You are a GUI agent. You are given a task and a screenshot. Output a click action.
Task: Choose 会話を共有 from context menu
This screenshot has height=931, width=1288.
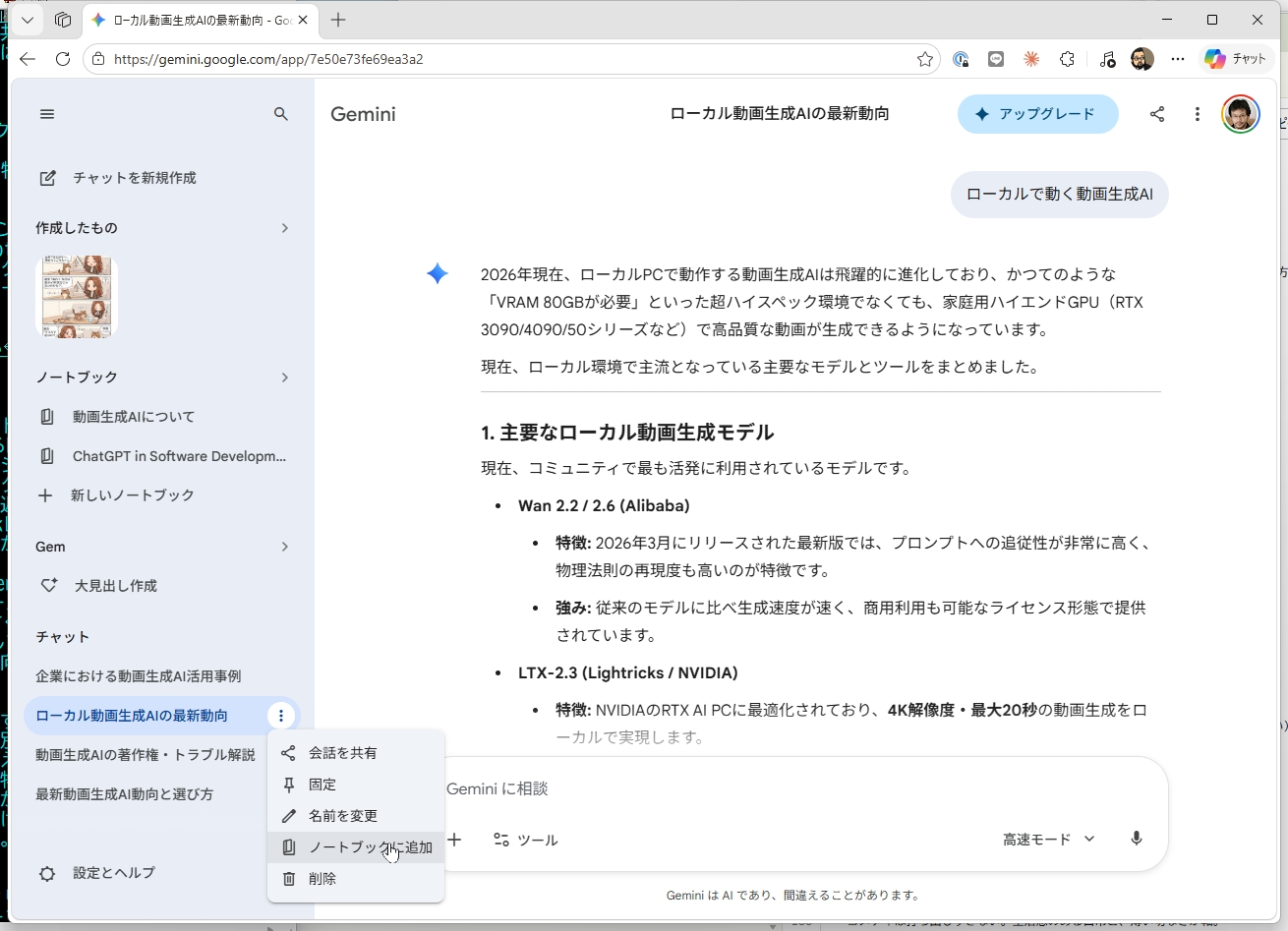click(x=356, y=753)
